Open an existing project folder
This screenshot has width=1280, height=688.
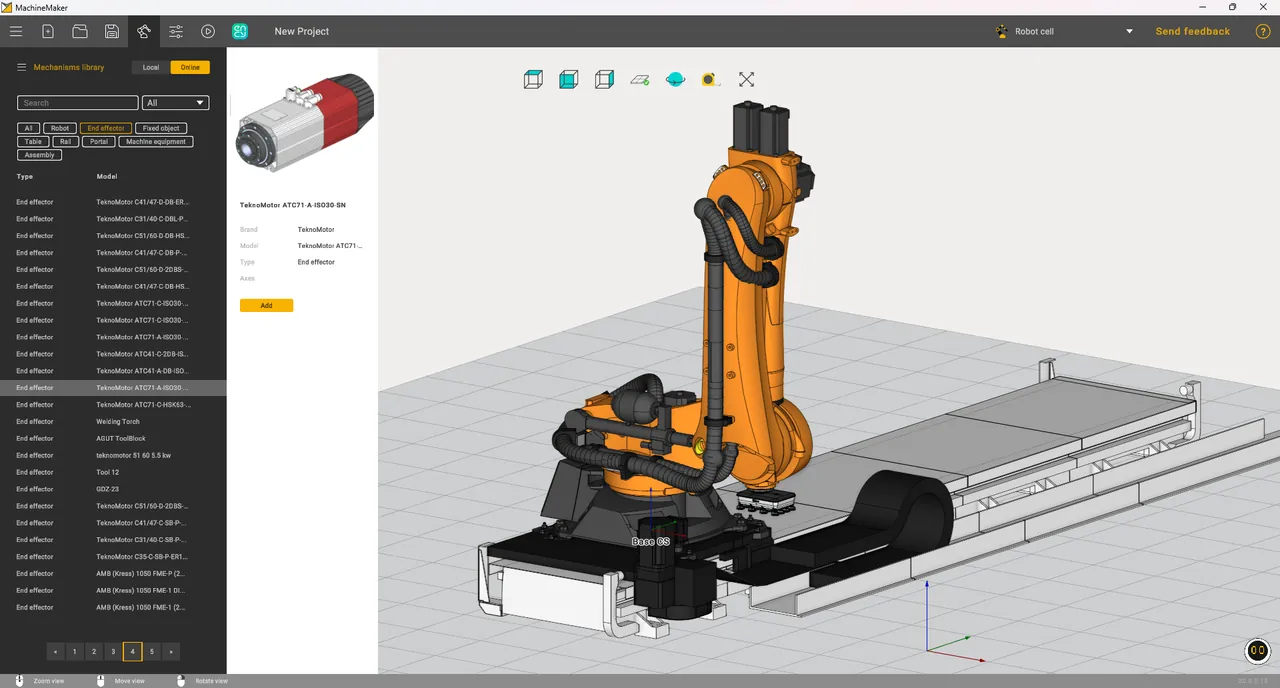pyautogui.click(x=80, y=31)
